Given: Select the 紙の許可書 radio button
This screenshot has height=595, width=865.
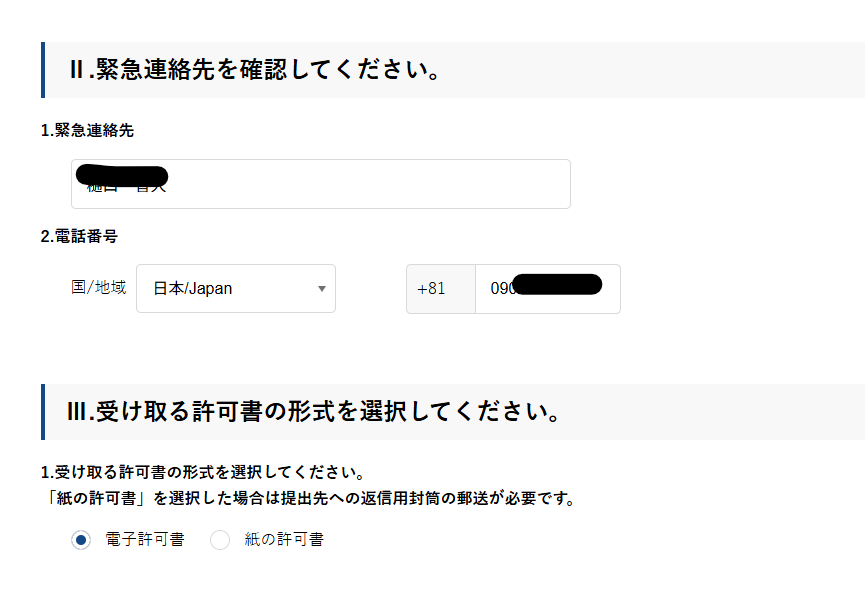Looking at the screenshot, I should [x=220, y=540].
